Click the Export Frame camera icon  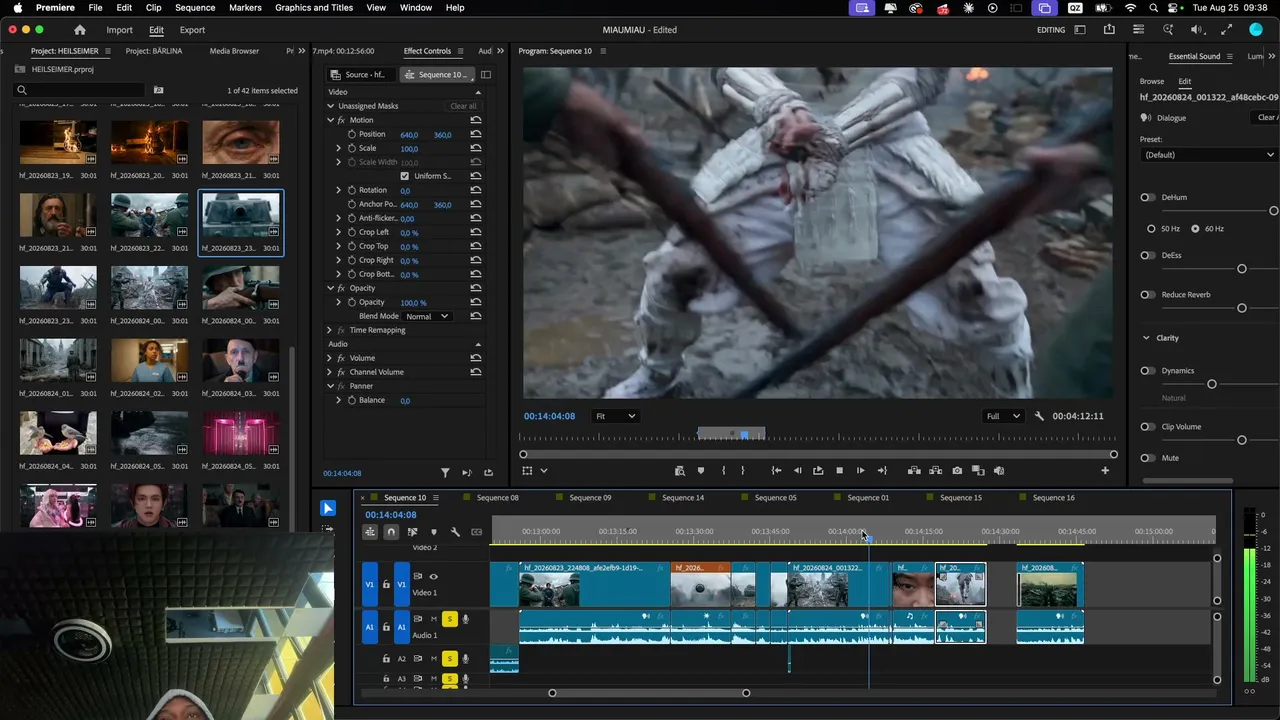957,471
